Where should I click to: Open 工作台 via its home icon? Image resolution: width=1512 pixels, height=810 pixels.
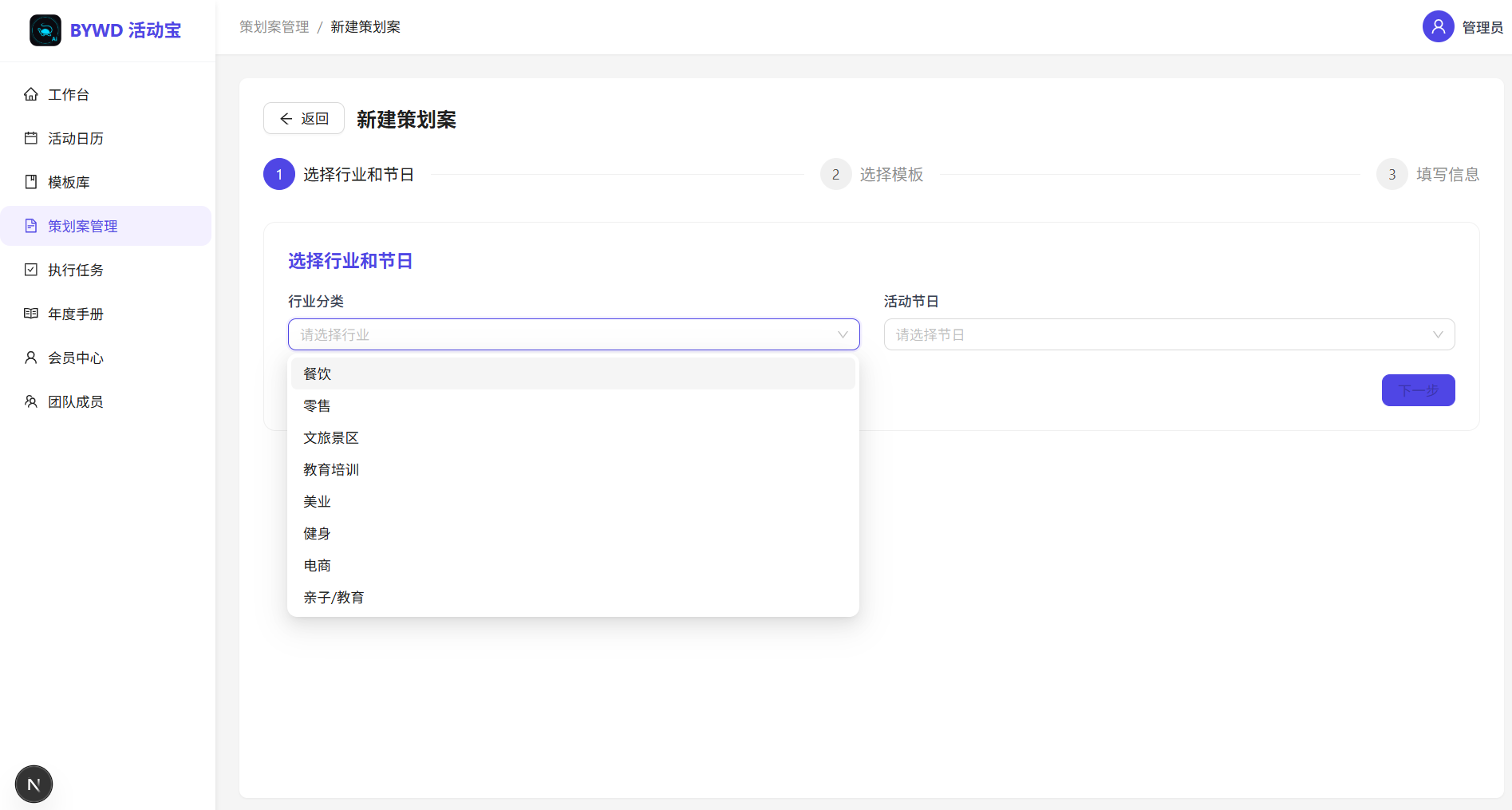31,94
